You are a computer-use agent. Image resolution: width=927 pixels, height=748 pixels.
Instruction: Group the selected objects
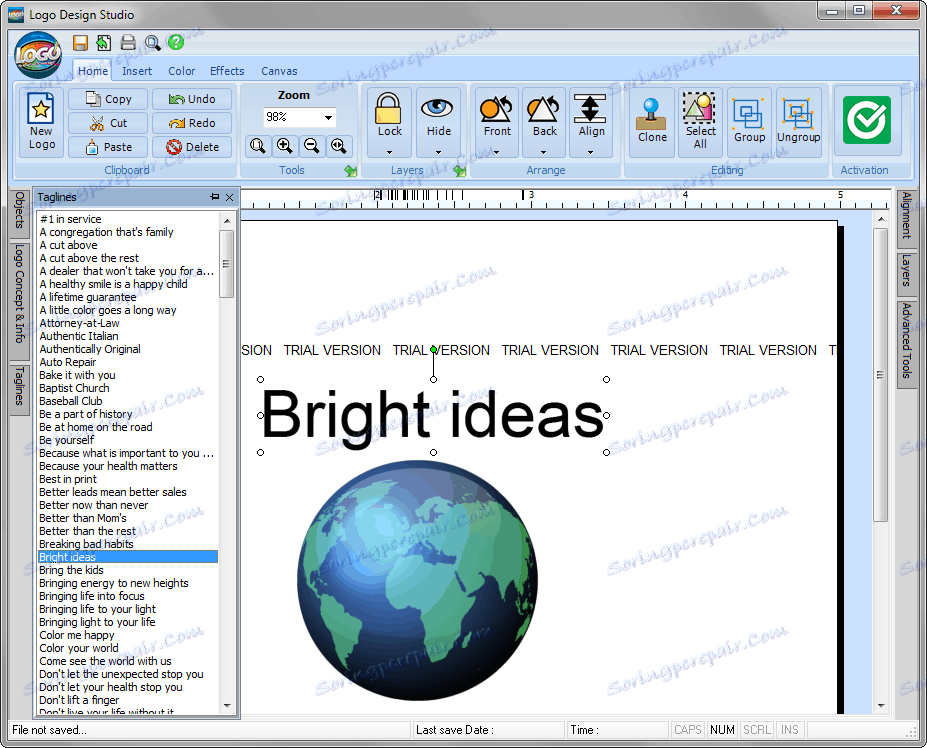pos(749,122)
